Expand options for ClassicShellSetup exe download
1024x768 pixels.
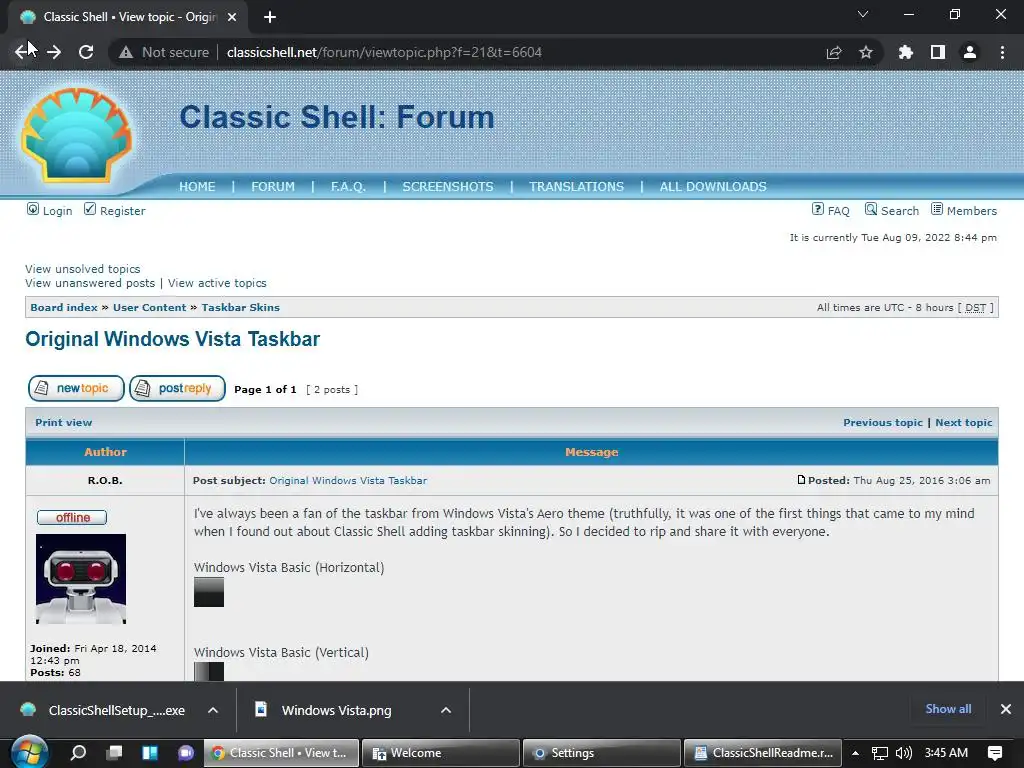213,710
